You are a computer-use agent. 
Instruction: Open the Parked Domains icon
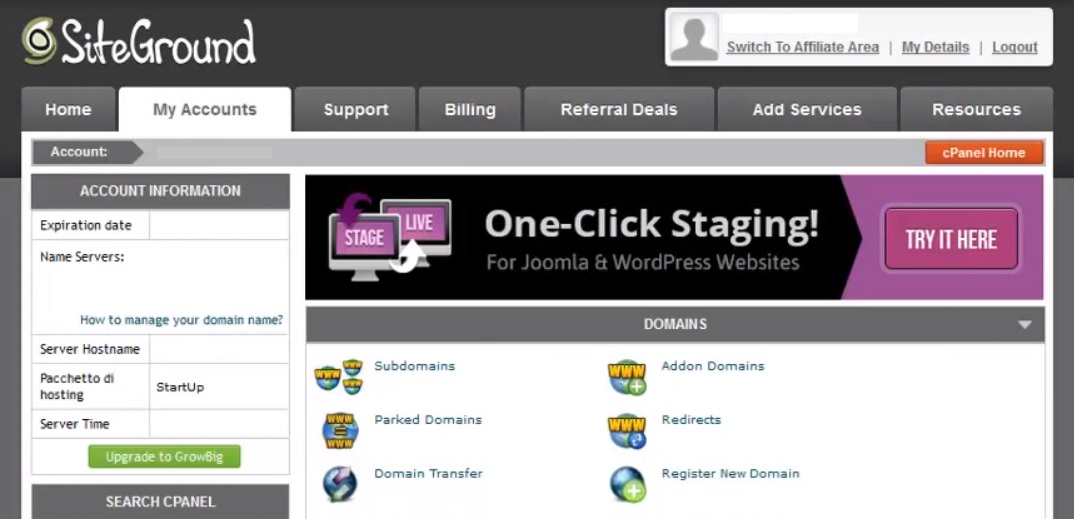tap(340, 430)
